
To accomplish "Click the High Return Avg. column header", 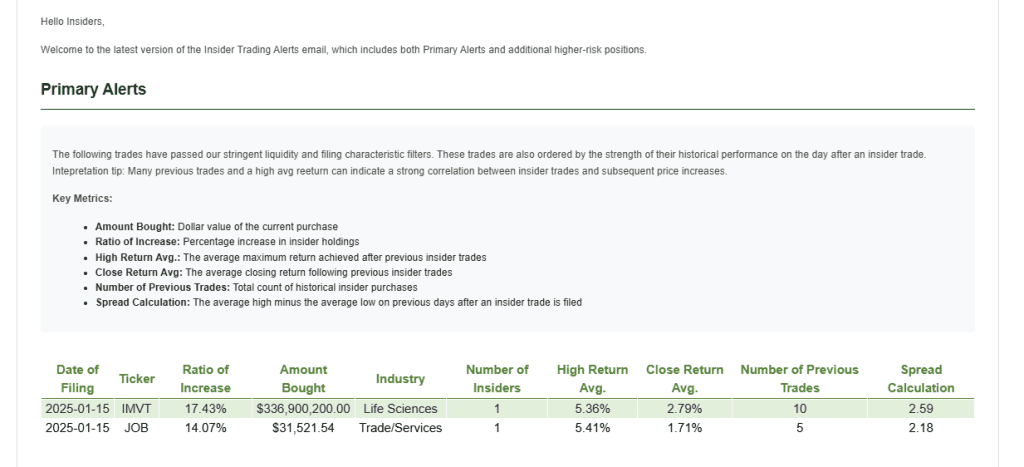I will pos(592,379).
